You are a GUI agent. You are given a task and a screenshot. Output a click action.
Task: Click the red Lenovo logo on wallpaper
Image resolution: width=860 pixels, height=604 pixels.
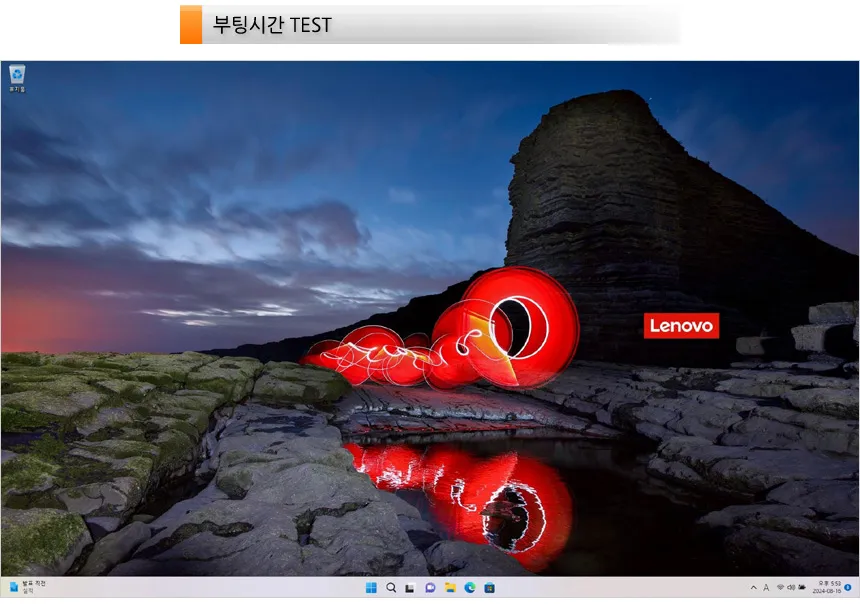(x=681, y=326)
